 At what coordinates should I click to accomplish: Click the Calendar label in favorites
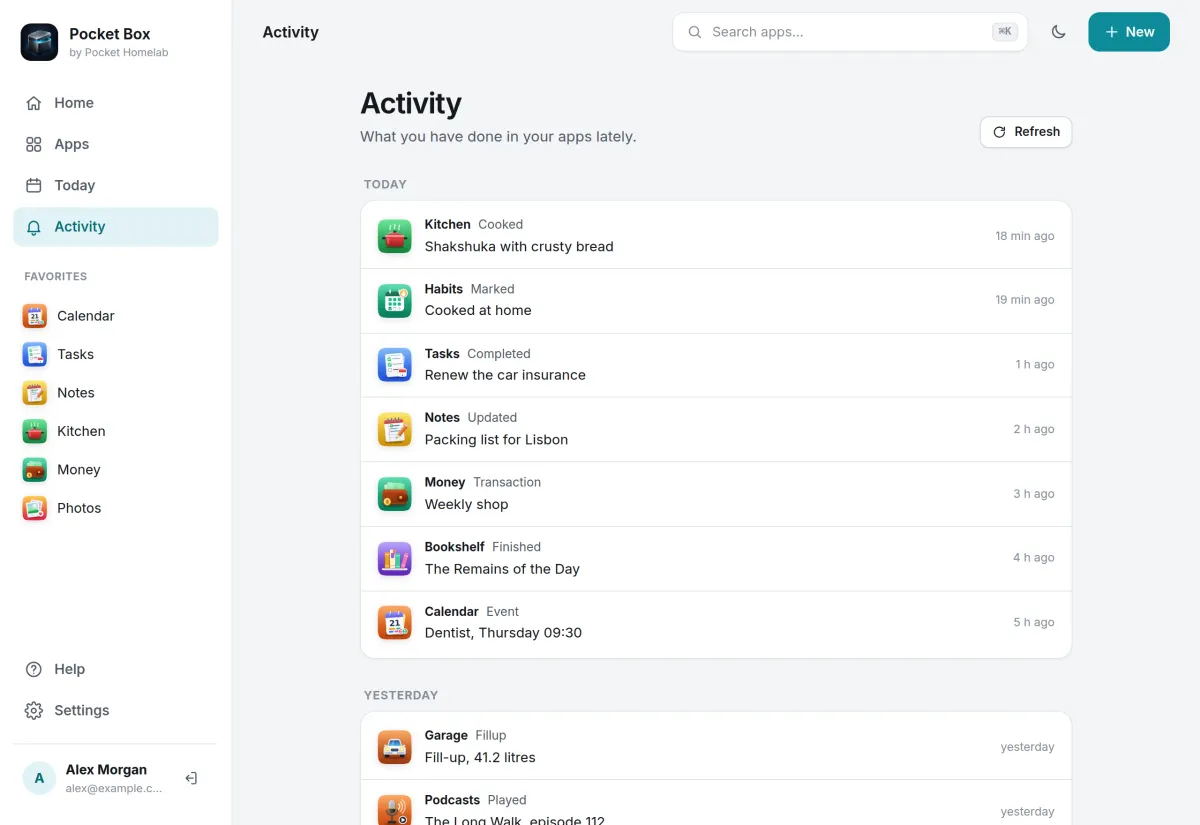(x=86, y=316)
